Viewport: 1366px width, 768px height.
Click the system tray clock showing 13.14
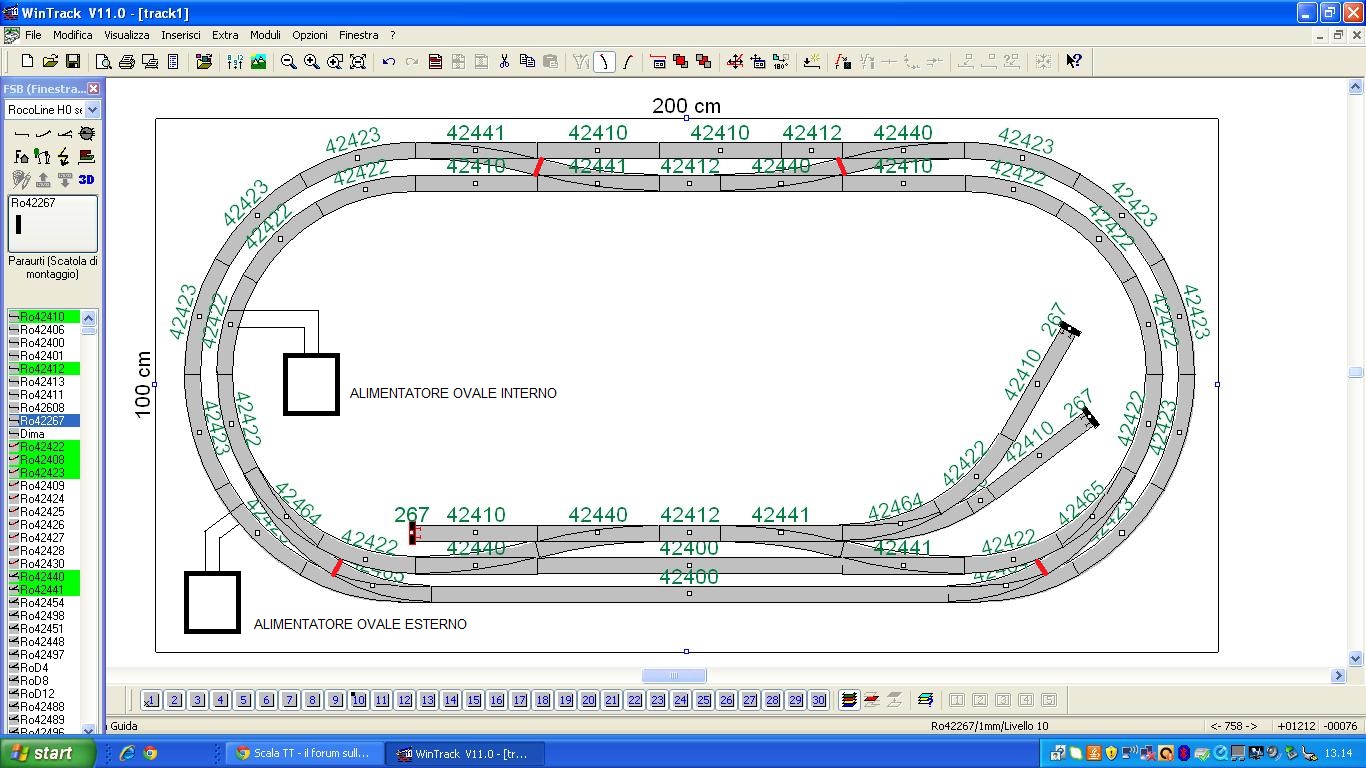[x=1338, y=754]
